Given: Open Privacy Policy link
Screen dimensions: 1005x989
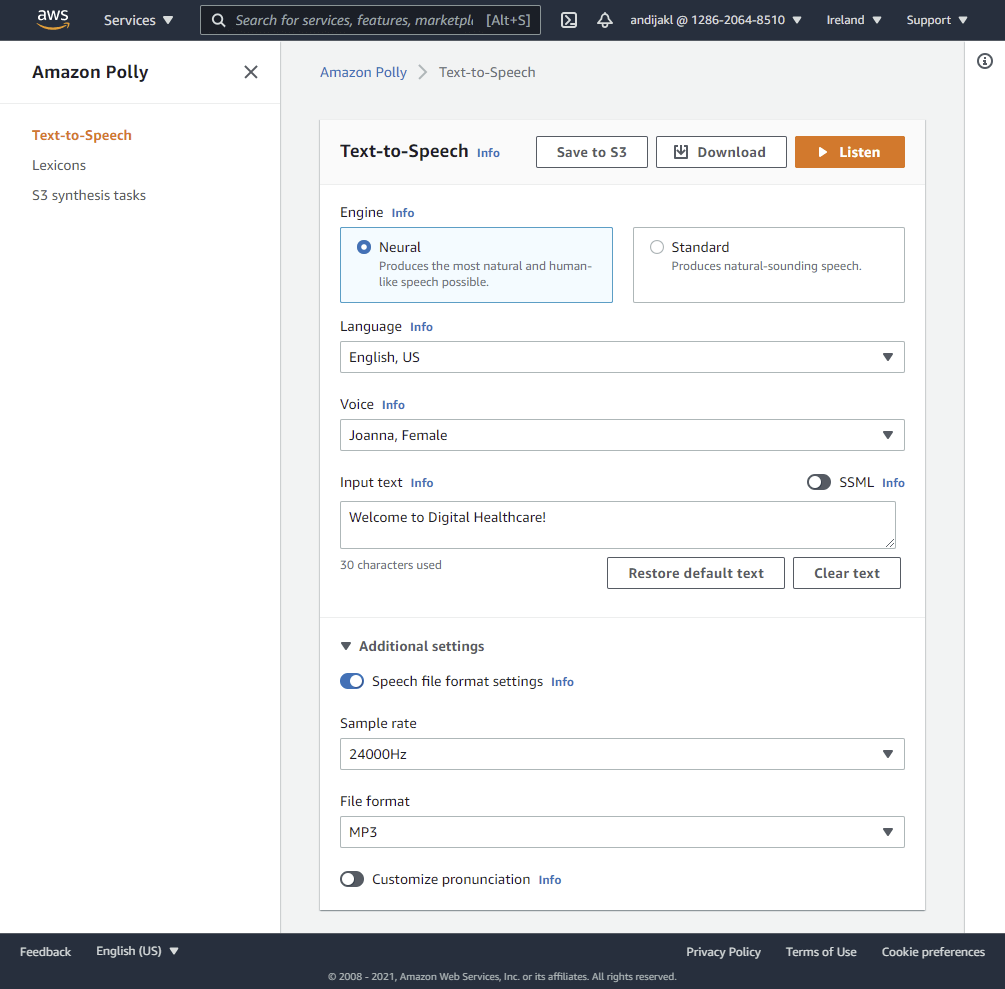Looking at the screenshot, I should pyautogui.click(x=723, y=952).
